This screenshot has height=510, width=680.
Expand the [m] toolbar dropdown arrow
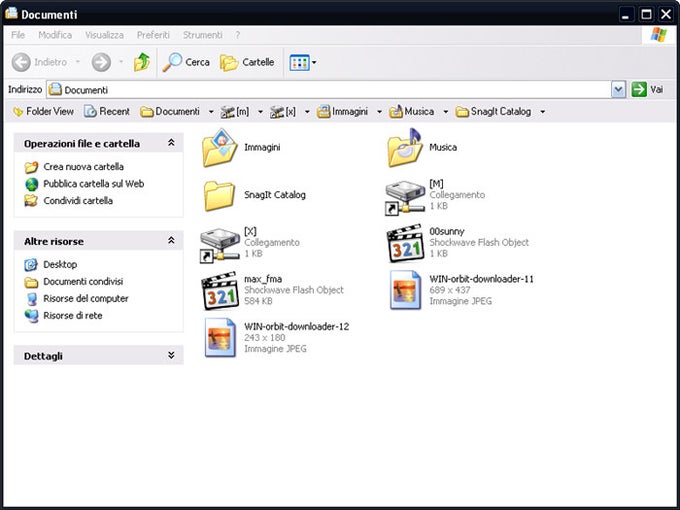pos(260,112)
